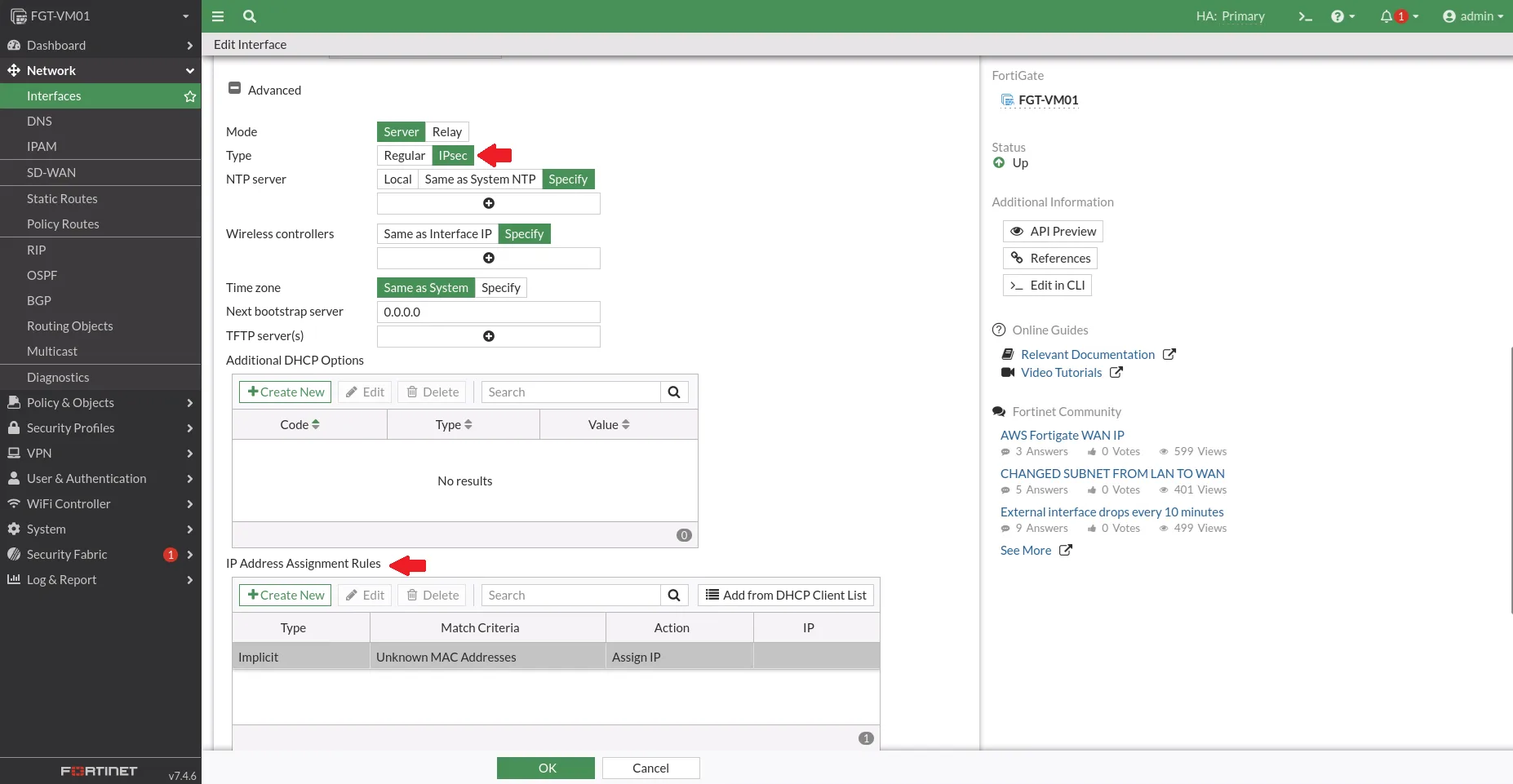Click the notifications bell icon
Image resolution: width=1513 pixels, height=784 pixels.
[x=1387, y=16]
